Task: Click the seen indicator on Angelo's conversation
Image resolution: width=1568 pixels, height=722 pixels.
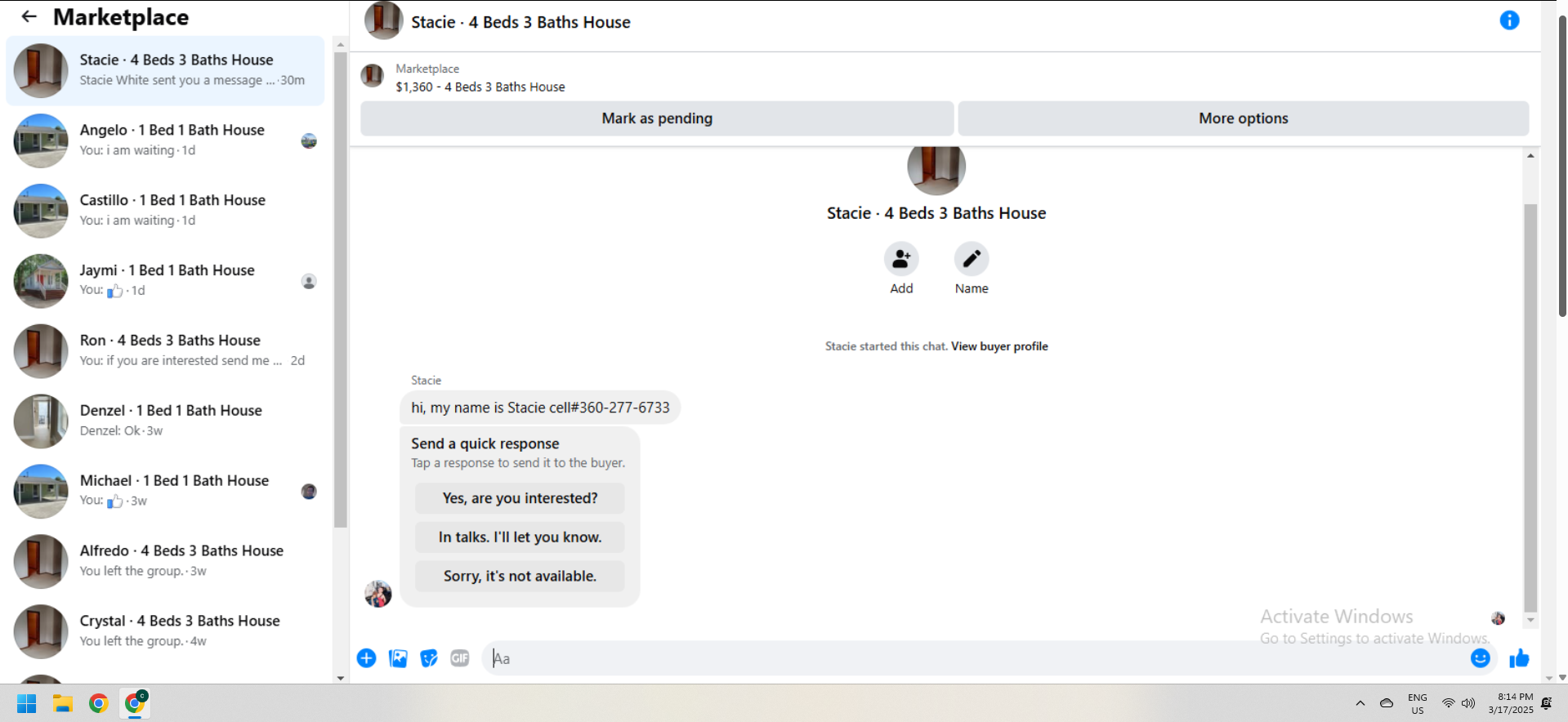Action: tap(309, 141)
